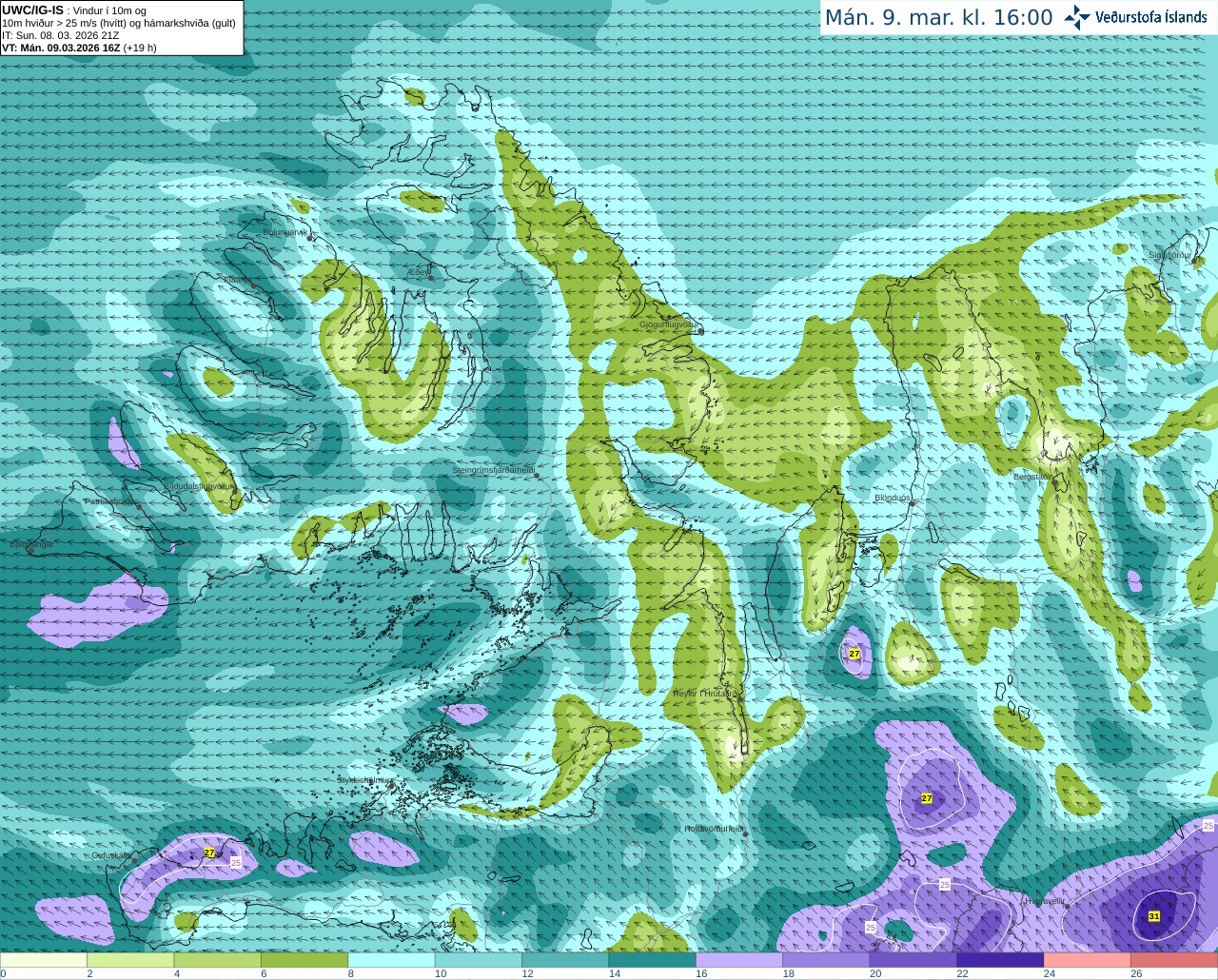Click the Bjargtangar station label
Viewport: 1218px width, 980px height.
click(31, 544)
